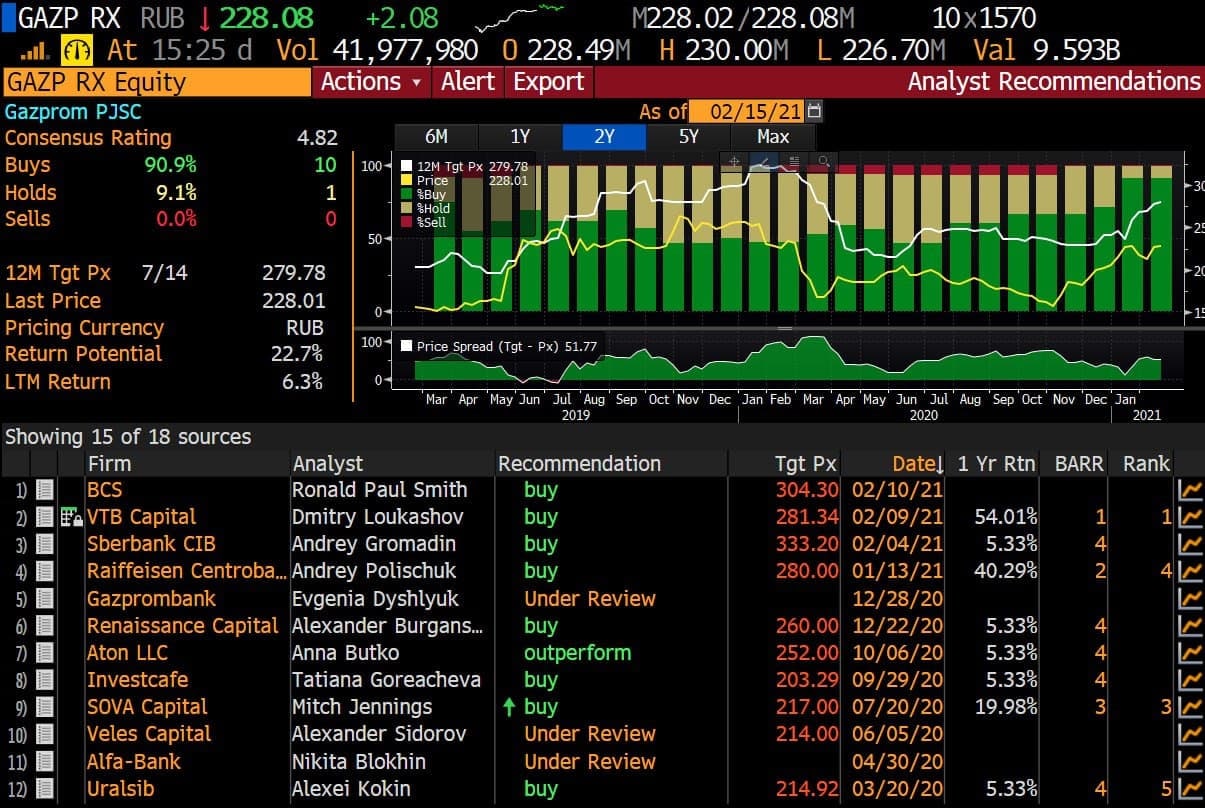
Task: Open the chart icon at end of Sberbank CIB row
Action: click(1190, 544)
